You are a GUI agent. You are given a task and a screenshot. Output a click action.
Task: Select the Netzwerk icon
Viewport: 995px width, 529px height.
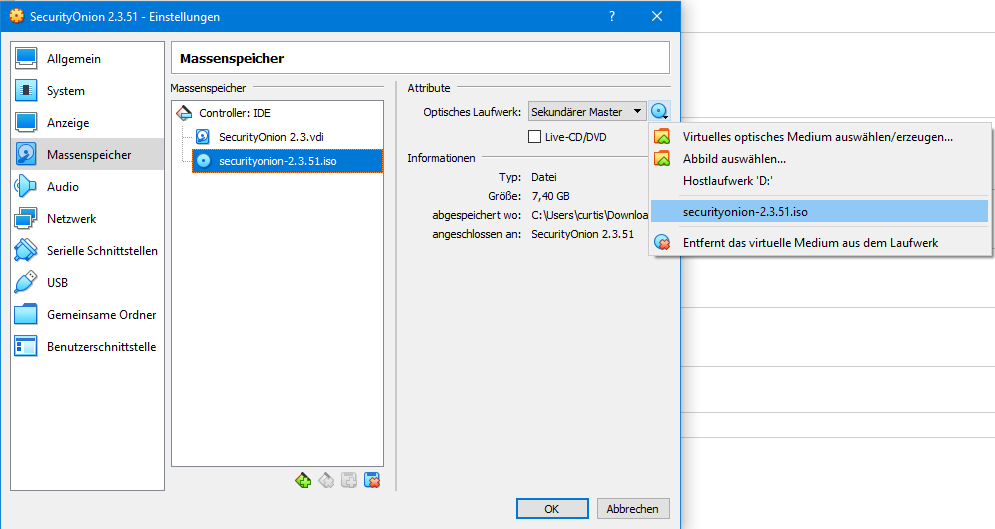click(x=26, y=218)
